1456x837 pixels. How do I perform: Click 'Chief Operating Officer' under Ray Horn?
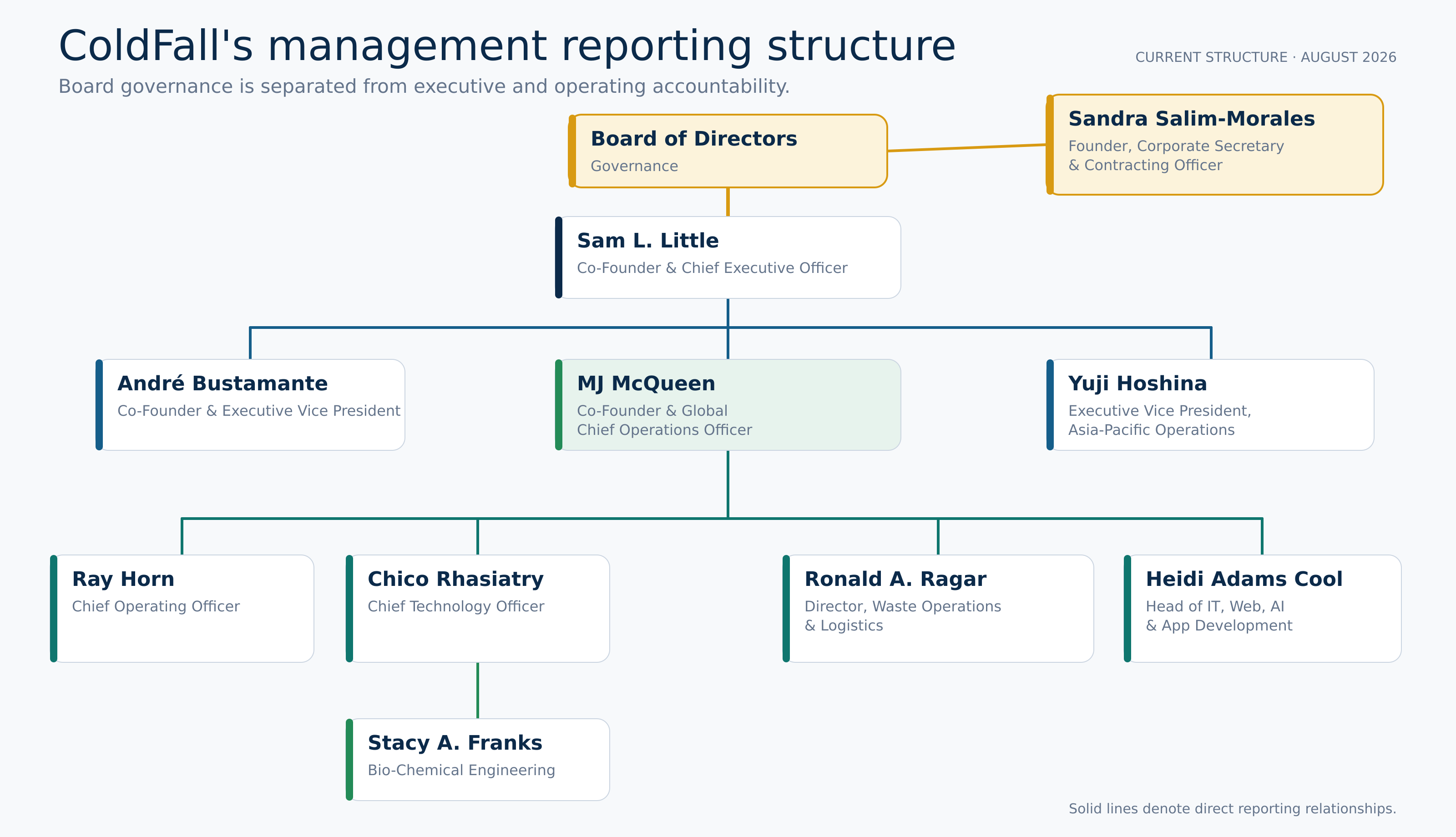pos(156,606)
